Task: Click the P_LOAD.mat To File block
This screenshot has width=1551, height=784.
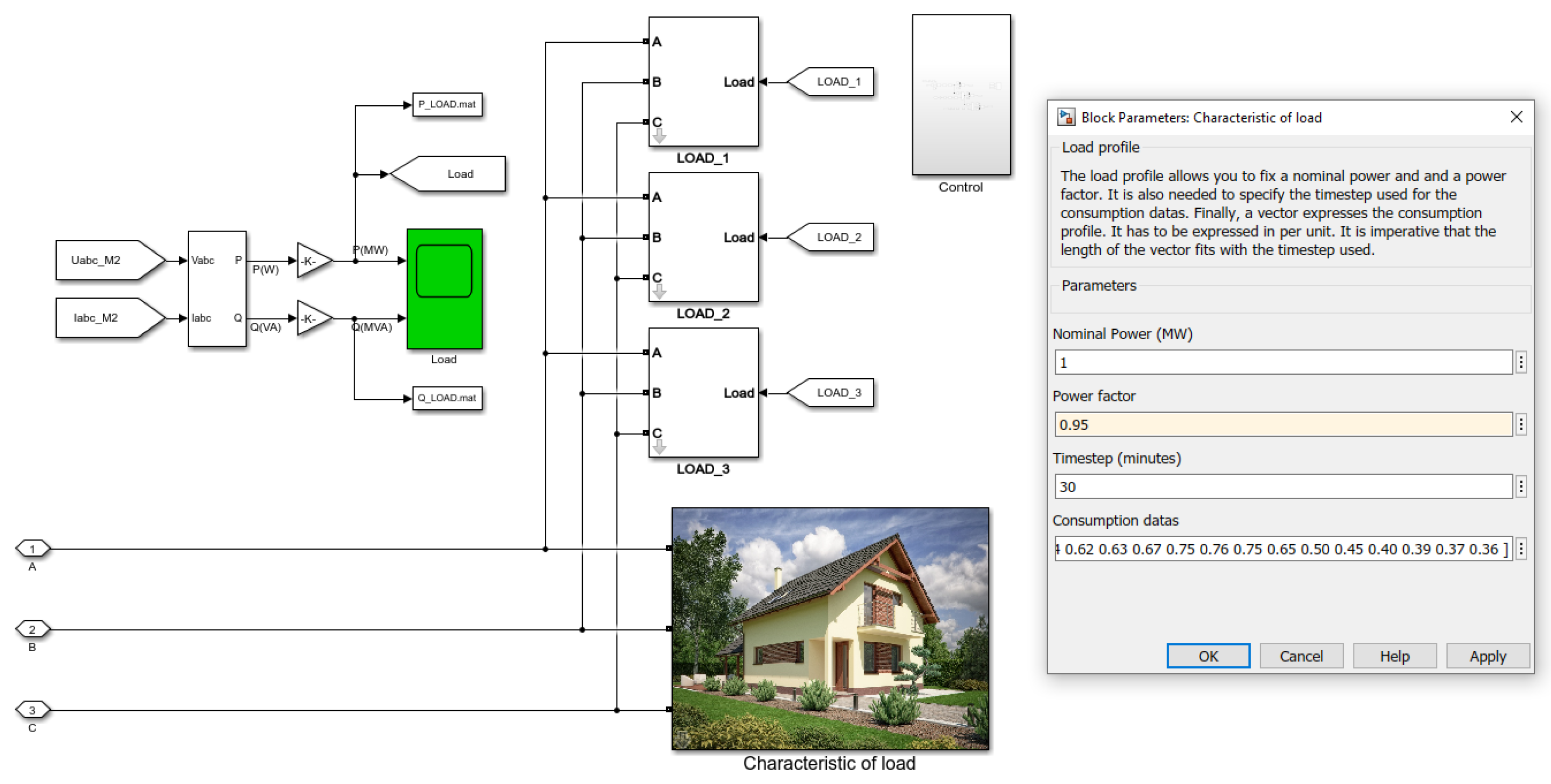Action: pos(447,105)
